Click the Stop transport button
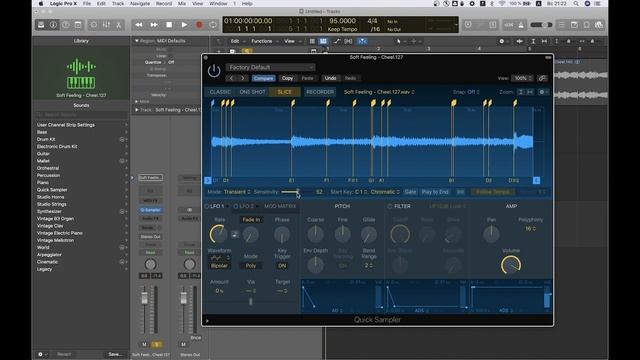640x360 pixels. tap(169, 25)
